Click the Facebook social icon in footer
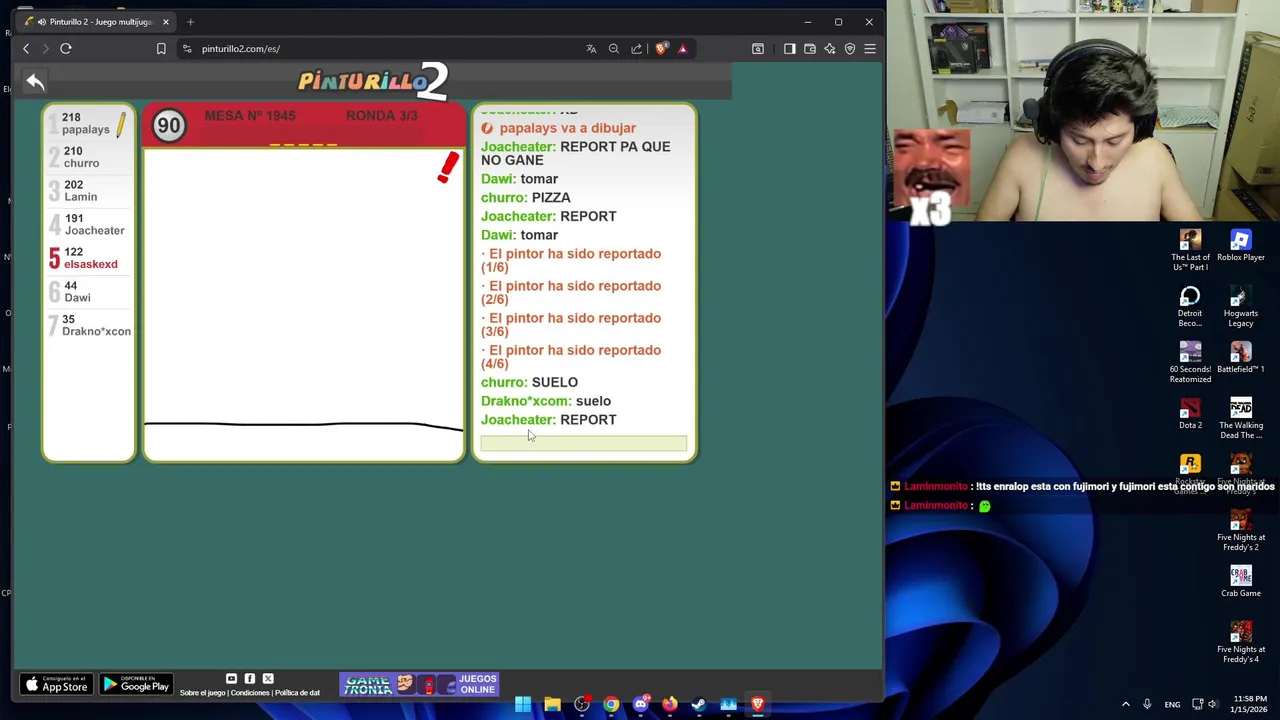The height and width of the screenshot is (720, 1280). point(249,679)
